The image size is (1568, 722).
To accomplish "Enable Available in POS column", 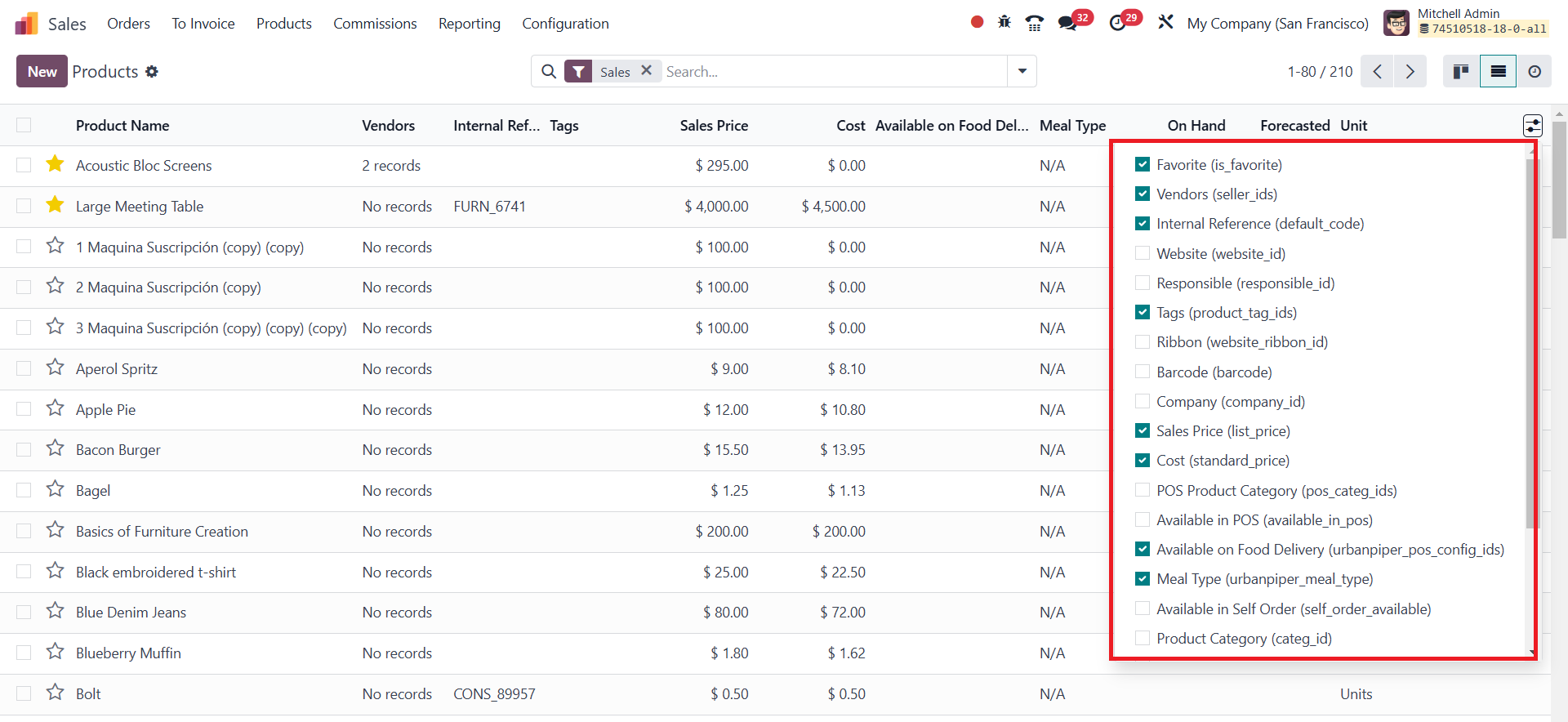I will (1143, 520).
